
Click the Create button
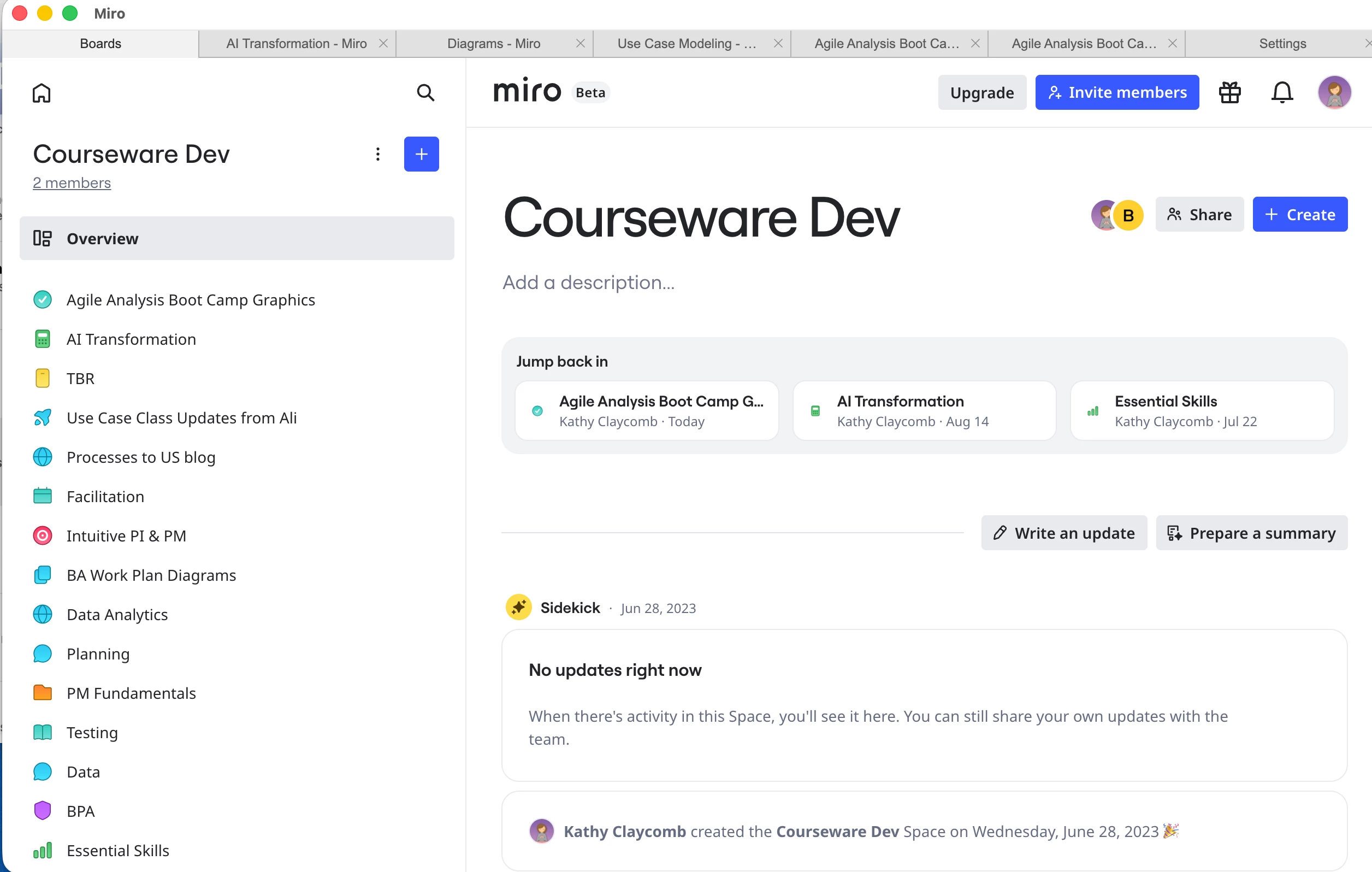click(x=1300, y=214)
